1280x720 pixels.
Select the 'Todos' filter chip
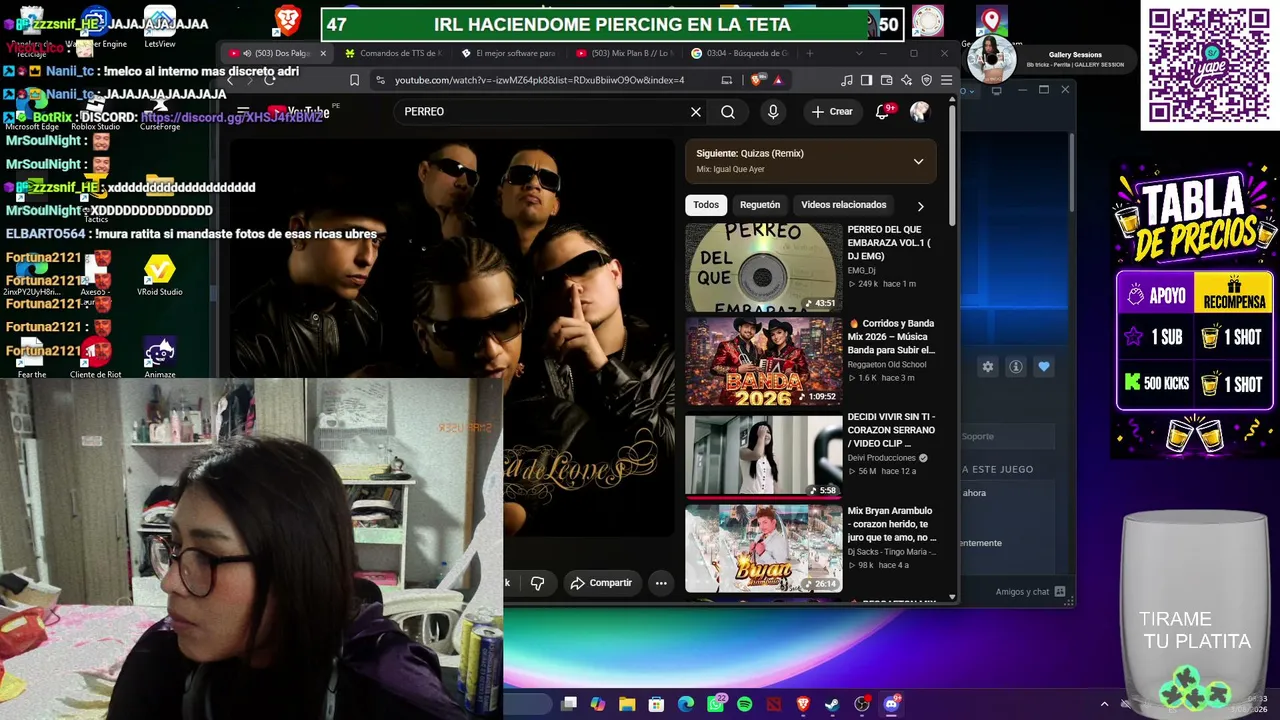[706, 205]
